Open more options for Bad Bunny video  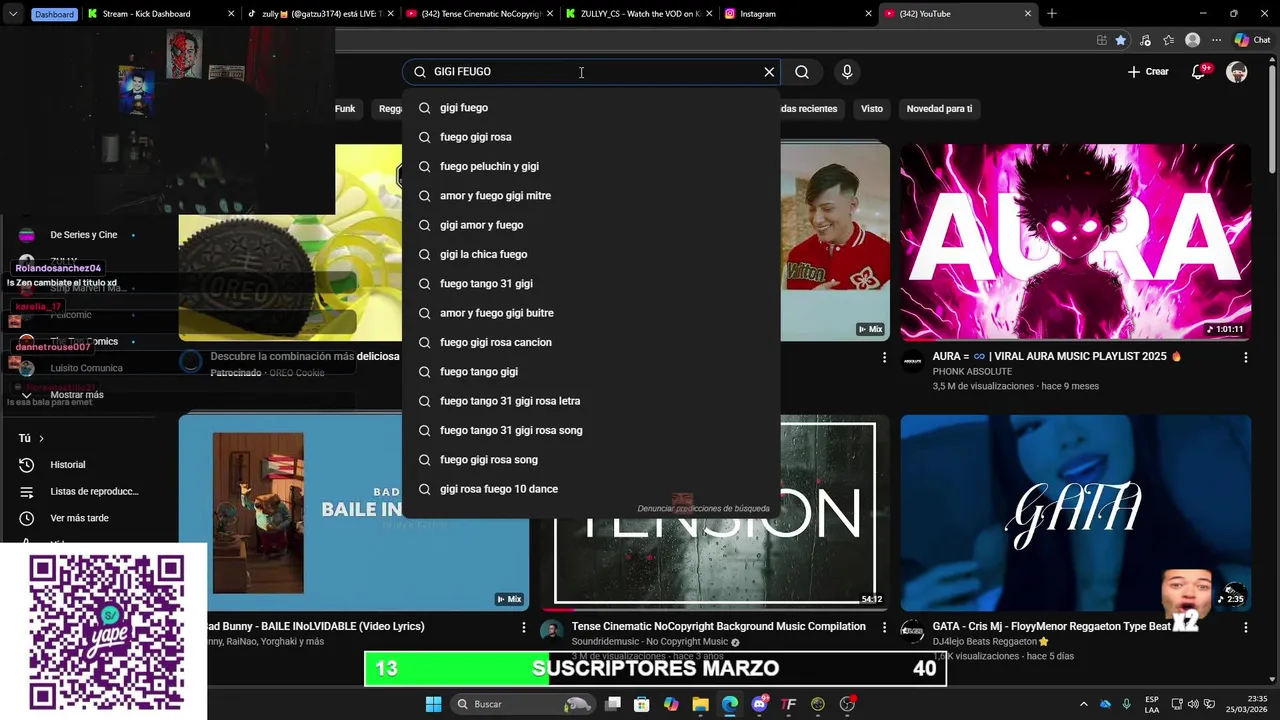coord(523,627)
